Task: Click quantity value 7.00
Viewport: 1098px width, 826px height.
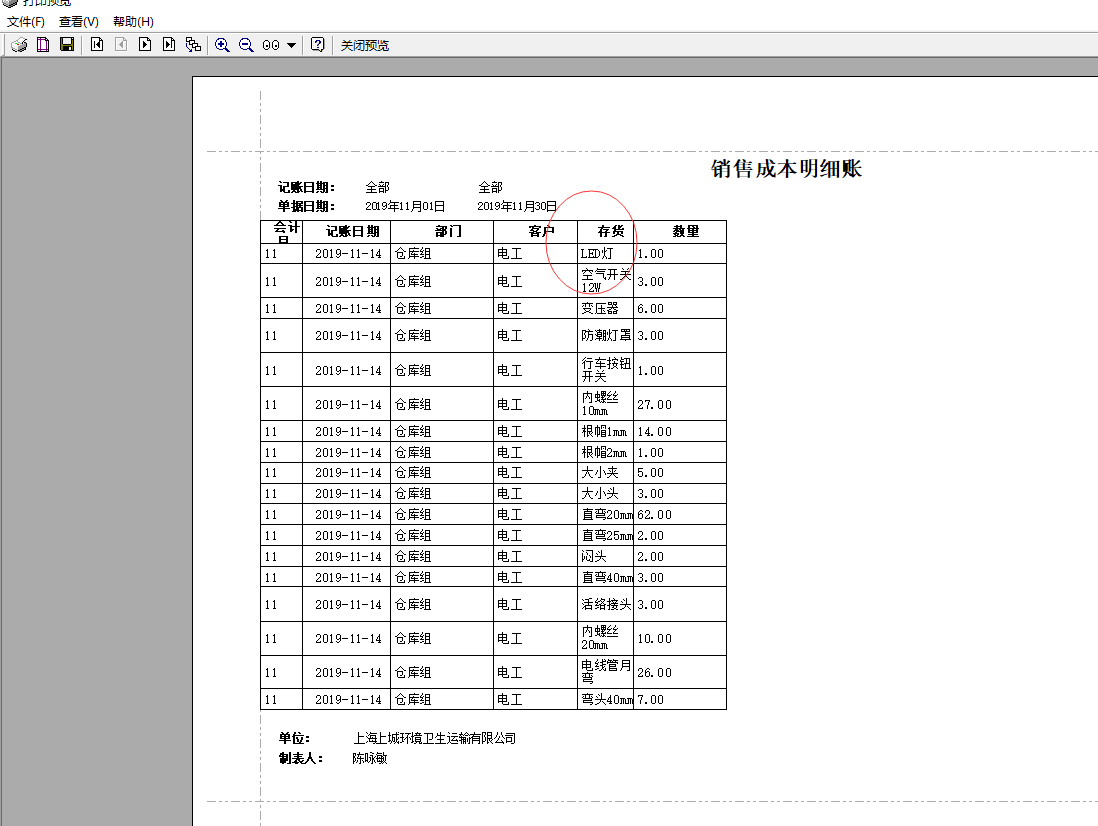Action: point(650,699)
